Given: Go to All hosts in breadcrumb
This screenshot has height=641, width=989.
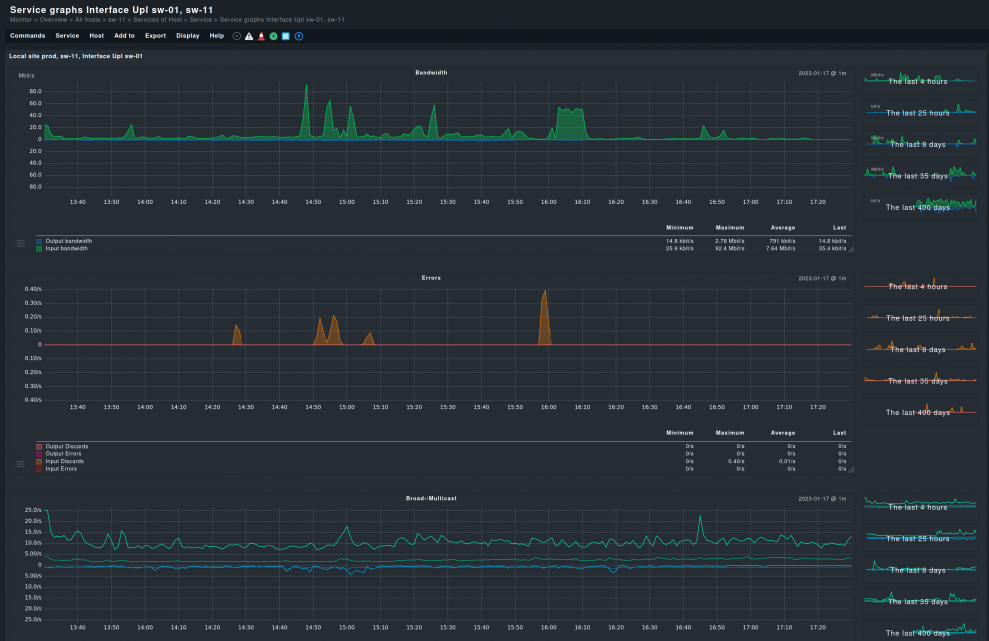Looking at the screenshot, I should coord(89,19).
